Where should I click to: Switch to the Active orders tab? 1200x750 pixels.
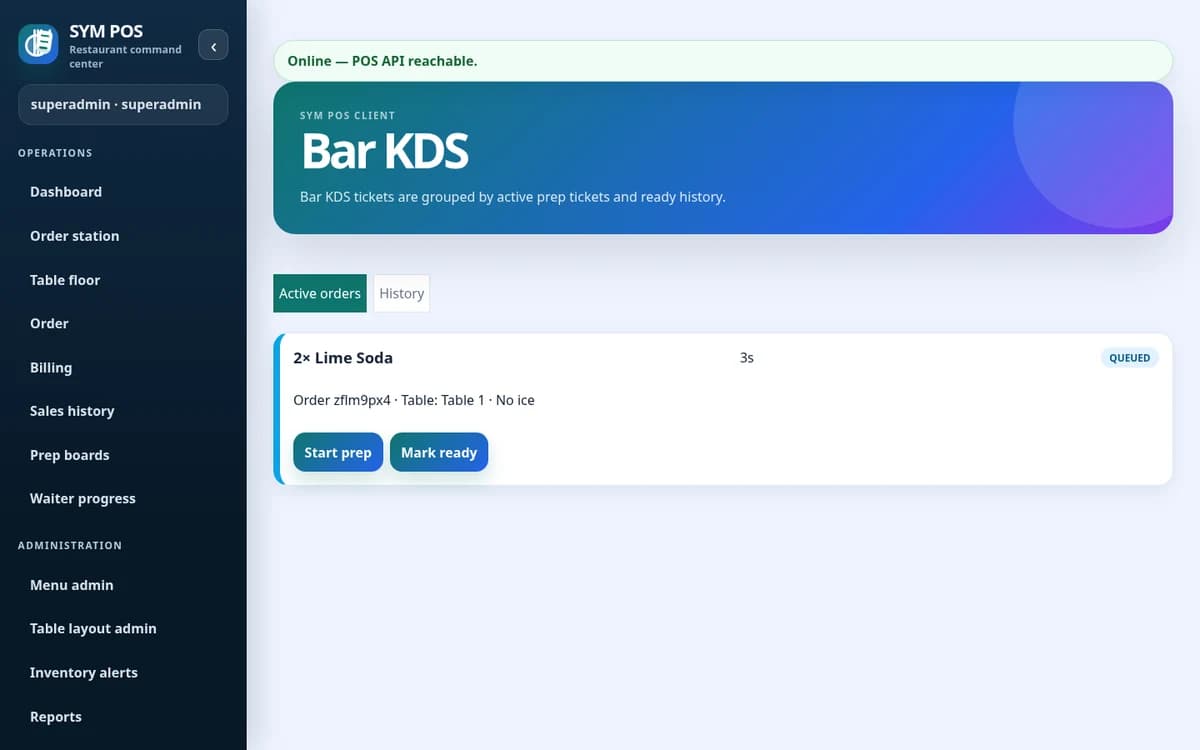[x=320, y=293]
